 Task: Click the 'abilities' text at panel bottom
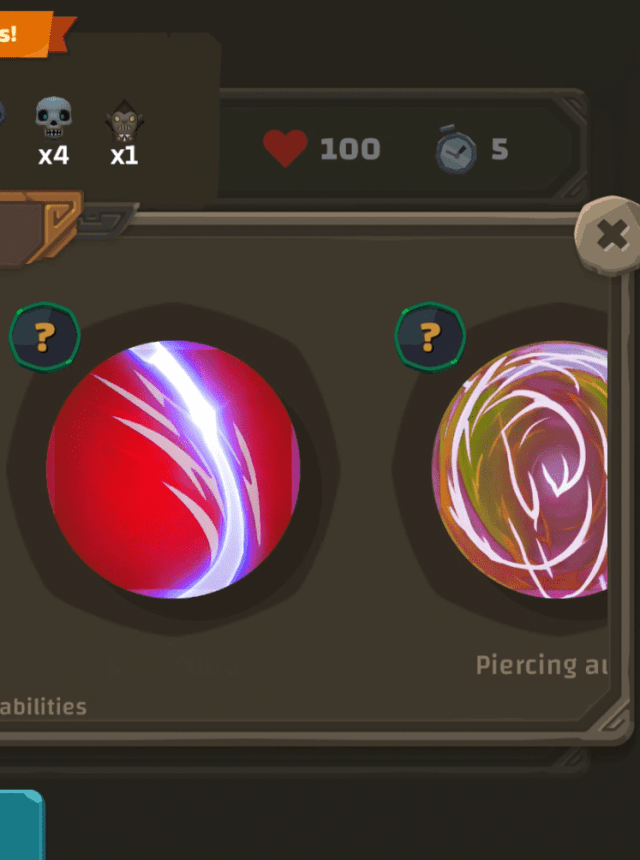point(43,706)
